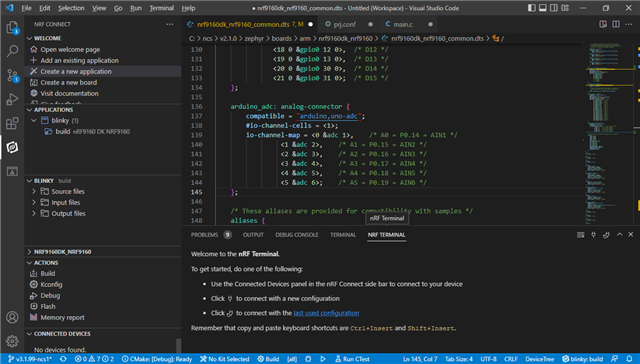This screenshot has height=364, width=640.
Task: Click the 'No Kit Selected' status item
Action: coord(224,359)
